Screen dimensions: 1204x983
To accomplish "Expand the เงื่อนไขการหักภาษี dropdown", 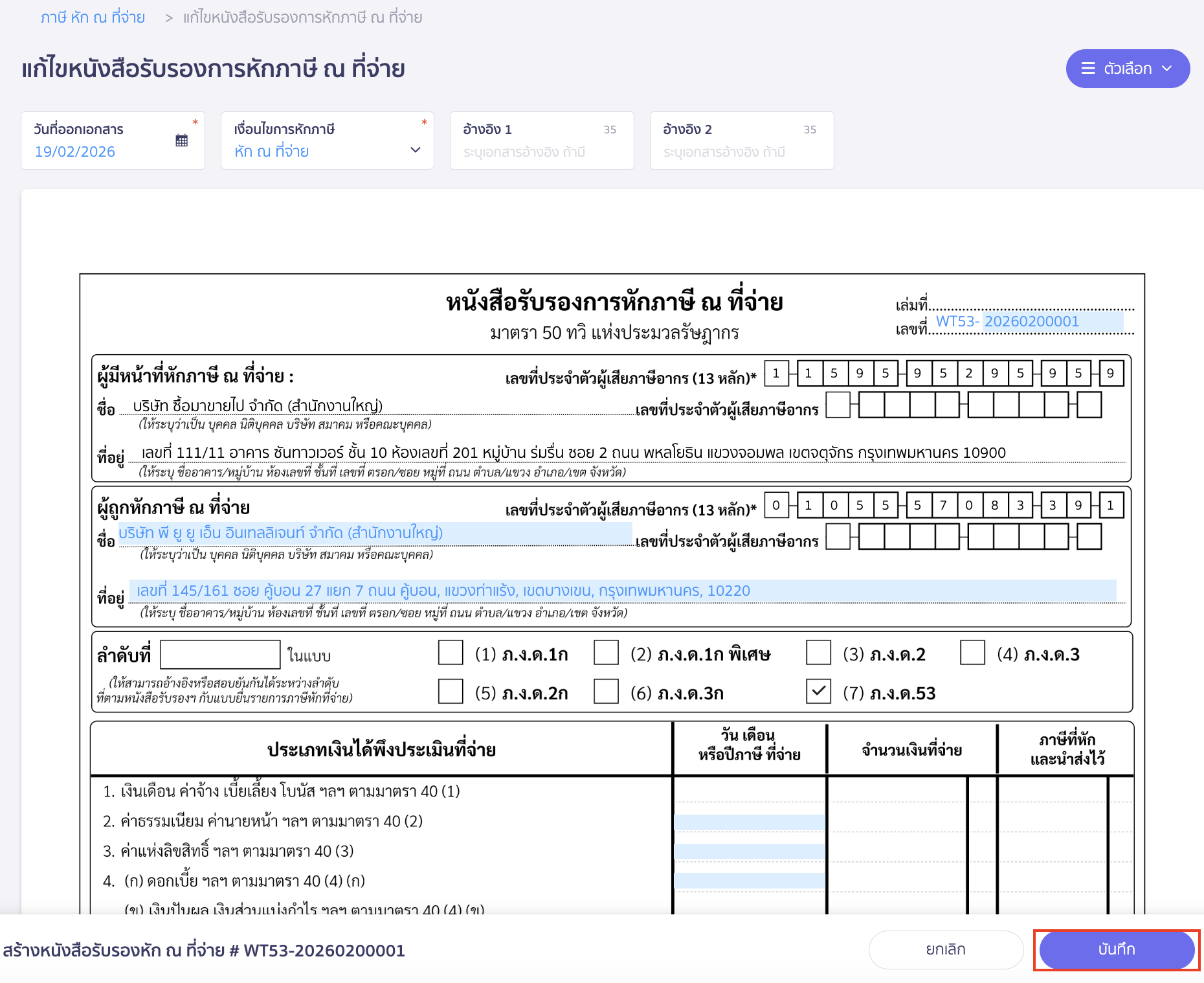I will (x=415, y=150).
